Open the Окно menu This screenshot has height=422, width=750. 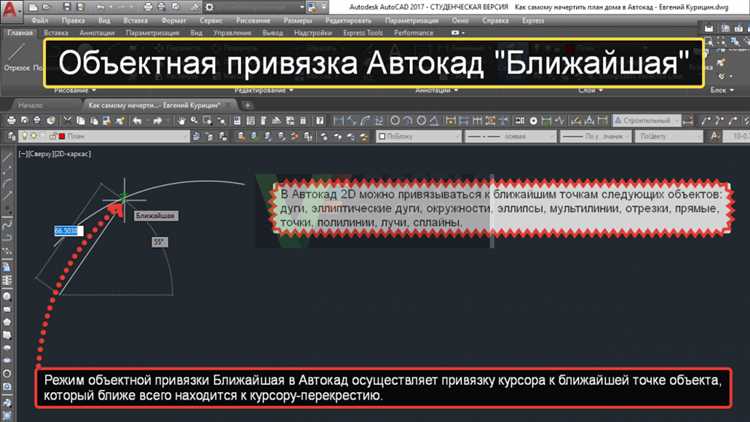pyautogui.click(x=460, y=21)
